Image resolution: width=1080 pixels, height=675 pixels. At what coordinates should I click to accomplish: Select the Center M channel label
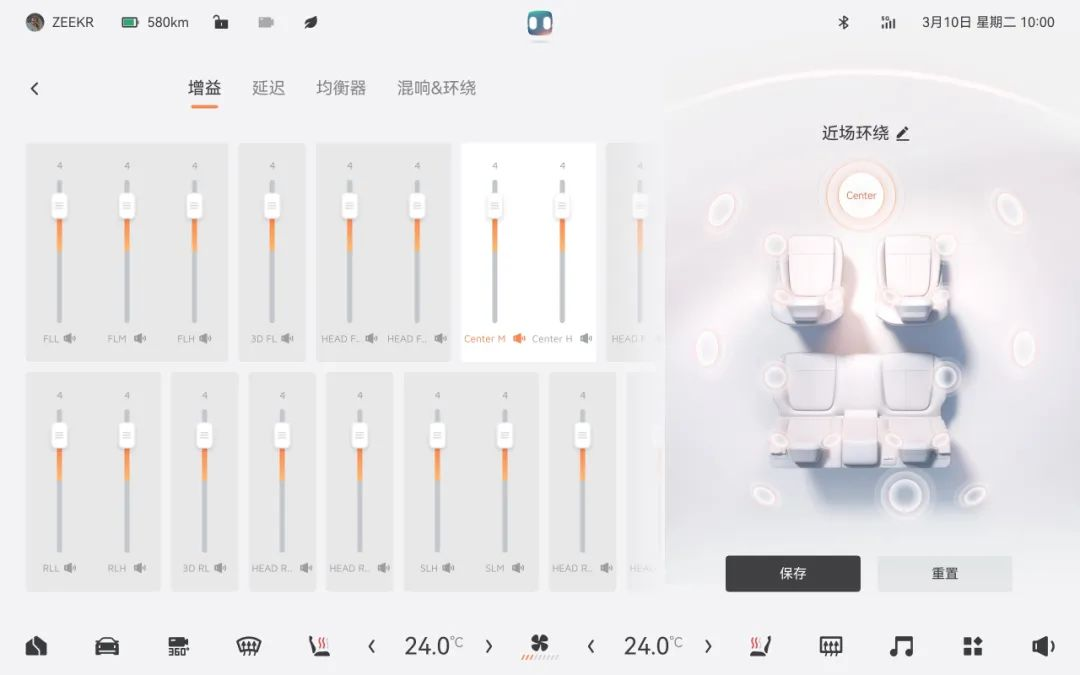coord(484,339)
